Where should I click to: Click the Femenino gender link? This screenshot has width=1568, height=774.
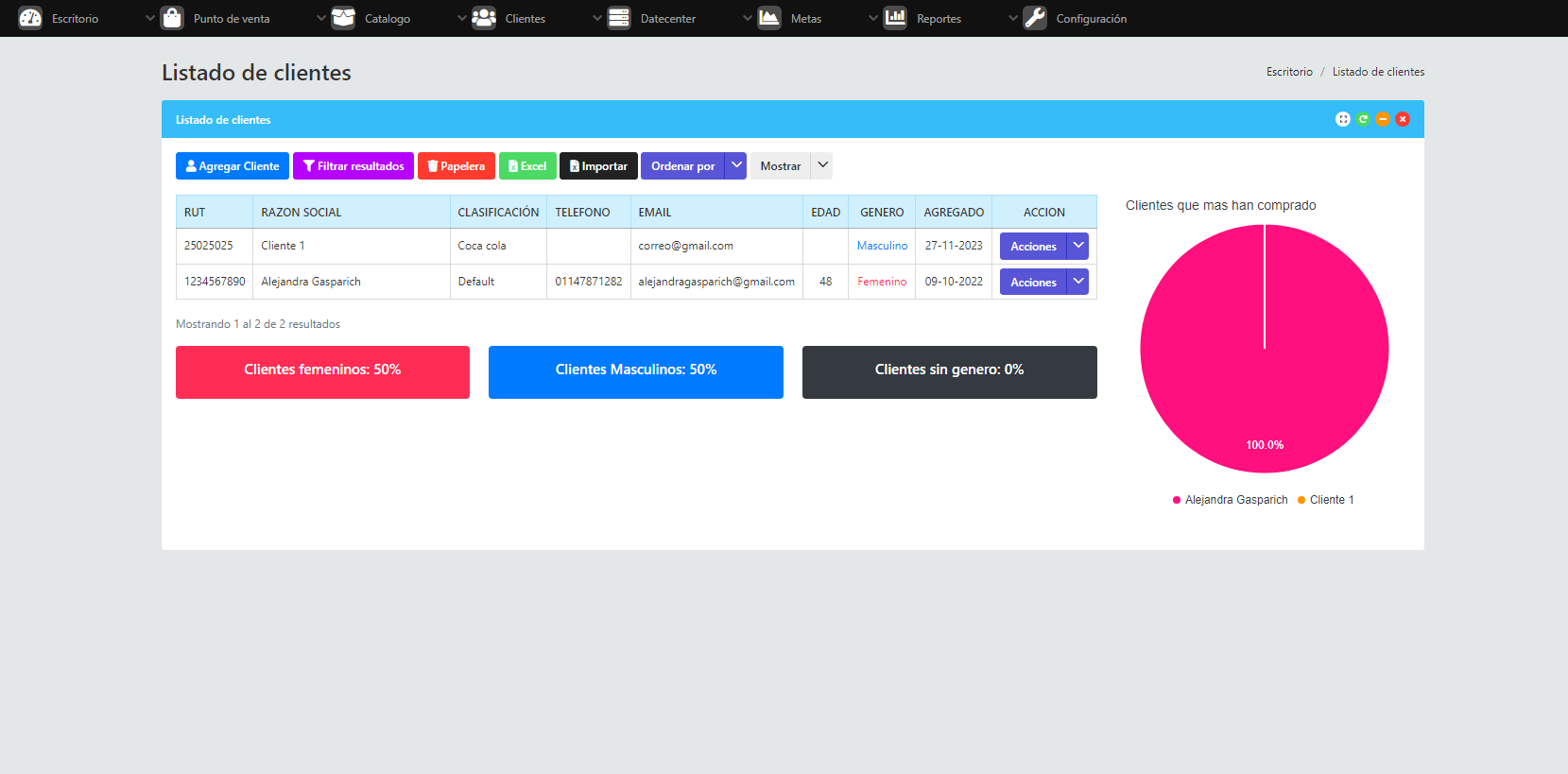tap(882, 282)
